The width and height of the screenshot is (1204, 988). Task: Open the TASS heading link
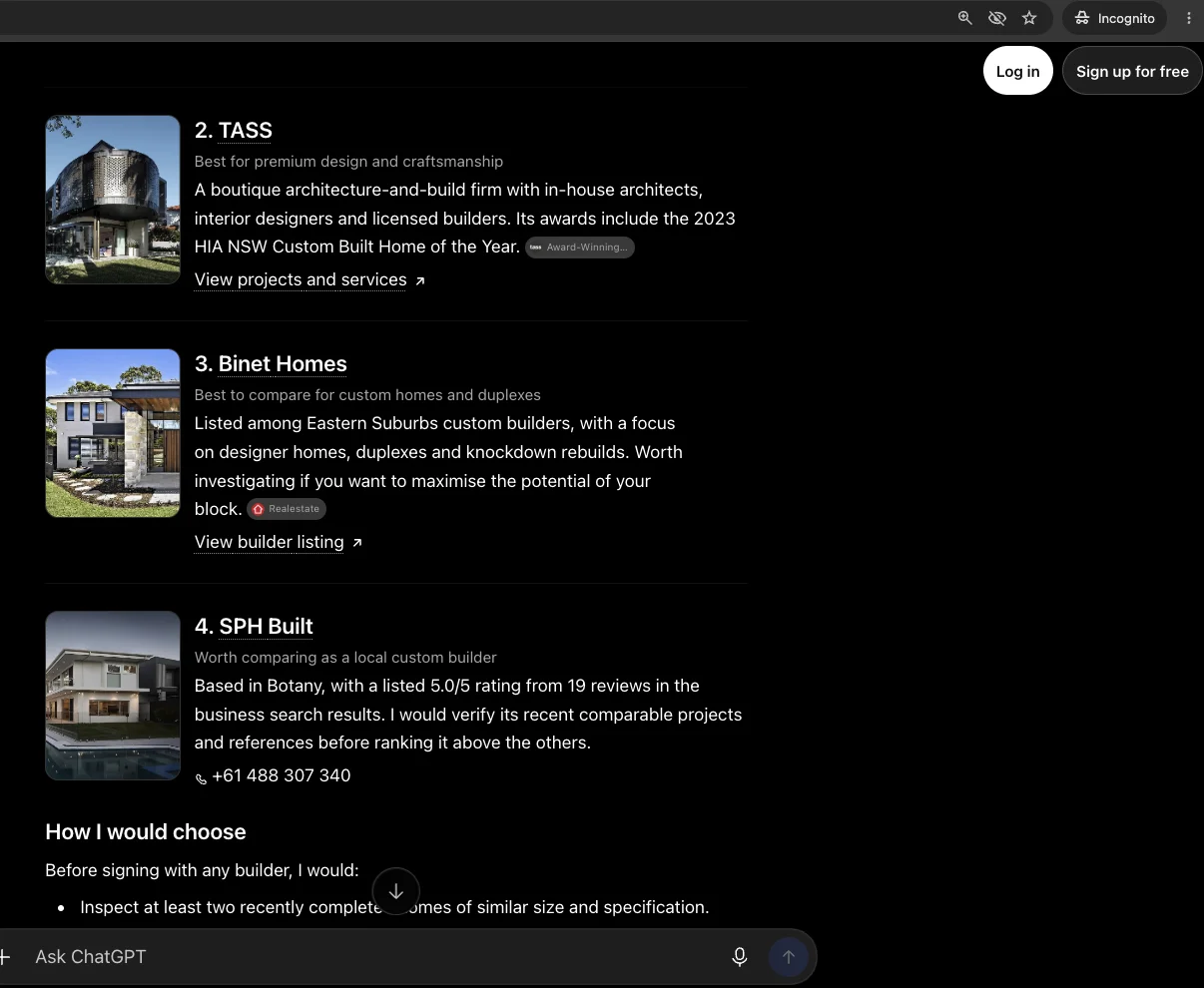tap(245, 130)
